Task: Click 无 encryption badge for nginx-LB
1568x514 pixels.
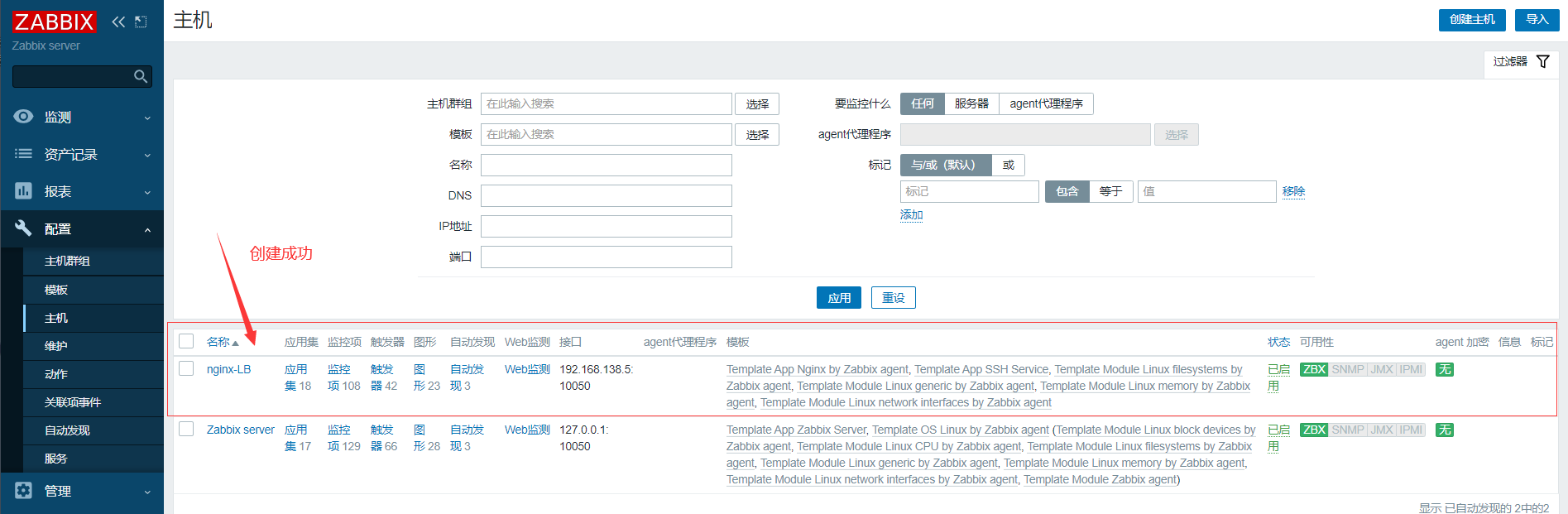Action: (1445, 369)
